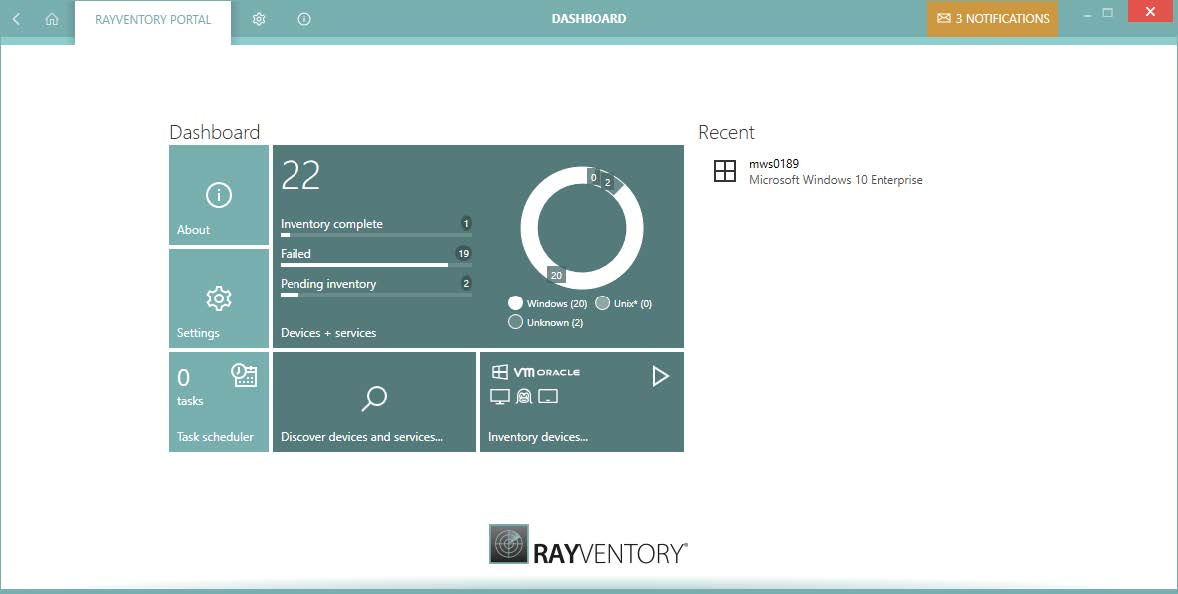Open the 3 Notifications button
Screen dimensions: 1178x594
992,19
